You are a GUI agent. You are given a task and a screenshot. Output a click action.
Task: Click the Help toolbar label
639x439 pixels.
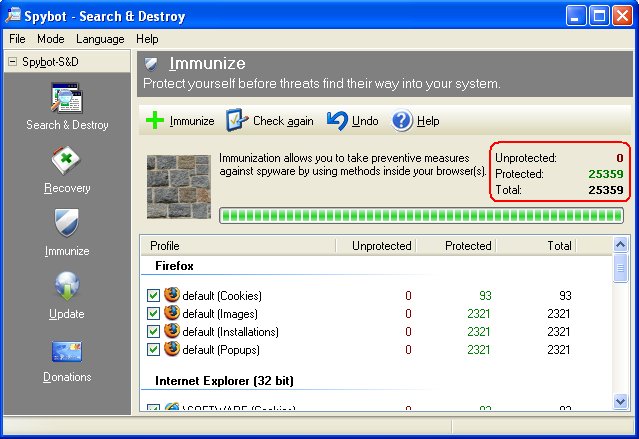coord(428,121)
